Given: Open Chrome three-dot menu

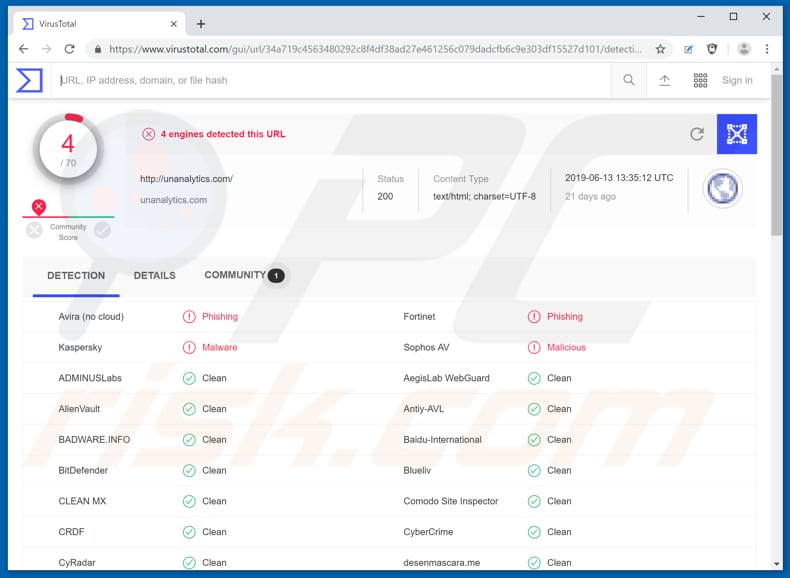Looking at the screenshot, I should [x=767, y=49].
